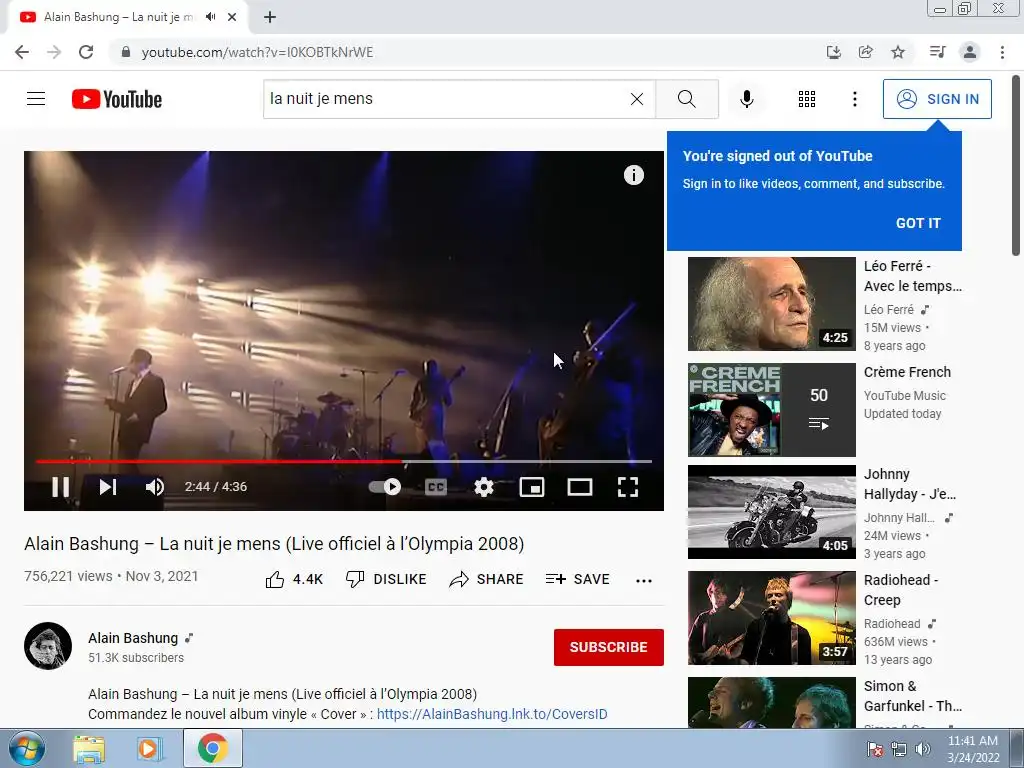This screenshot has height=768, width=1024.
Task: Reload the current page
Action: tap(86, 52)
